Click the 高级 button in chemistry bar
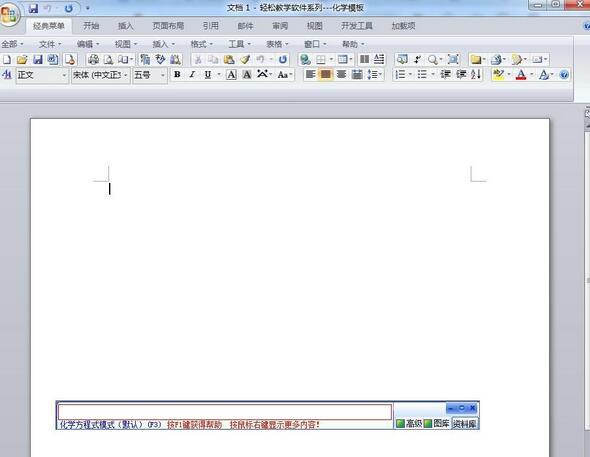 click(x=409, y=424)
